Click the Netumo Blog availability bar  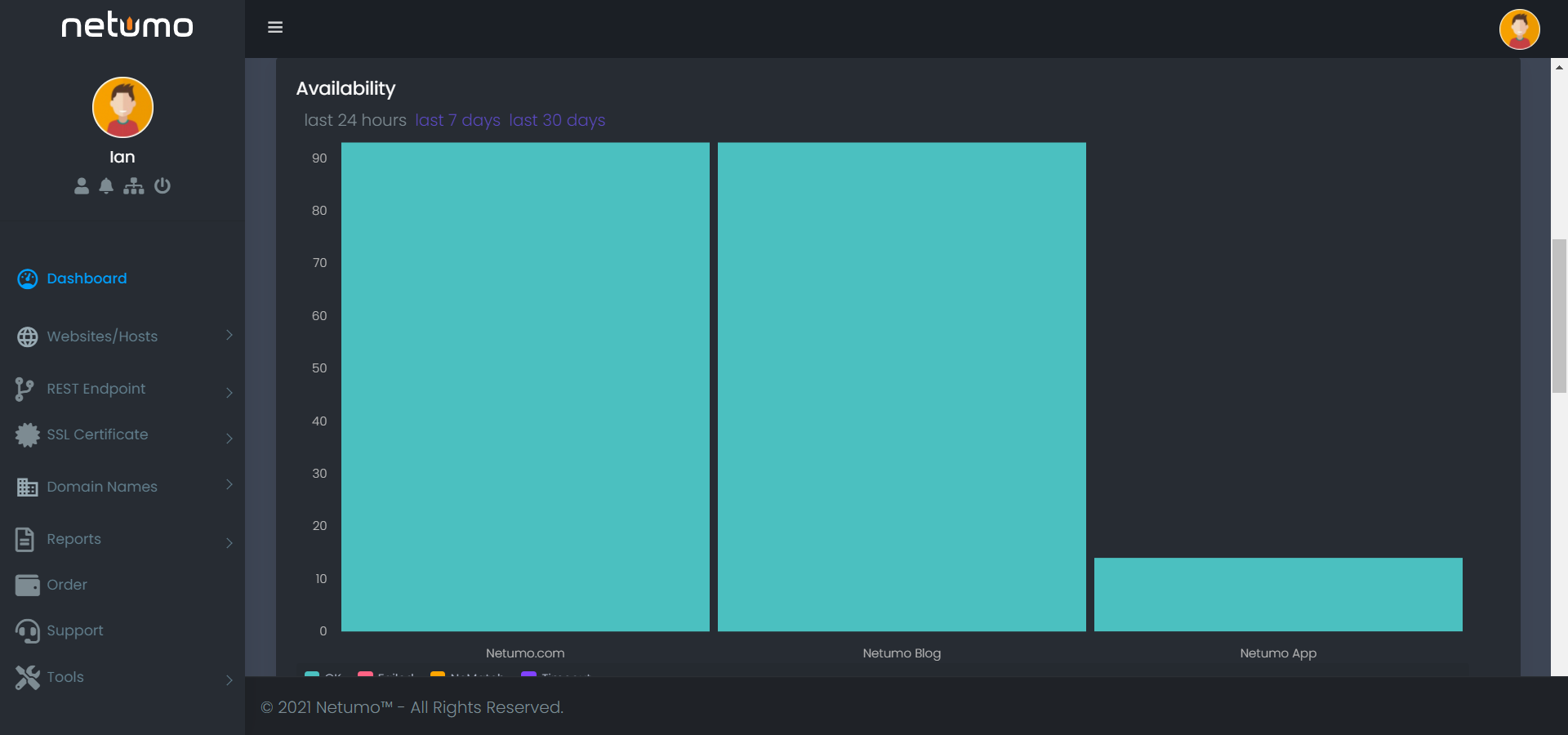click(902, 387)
